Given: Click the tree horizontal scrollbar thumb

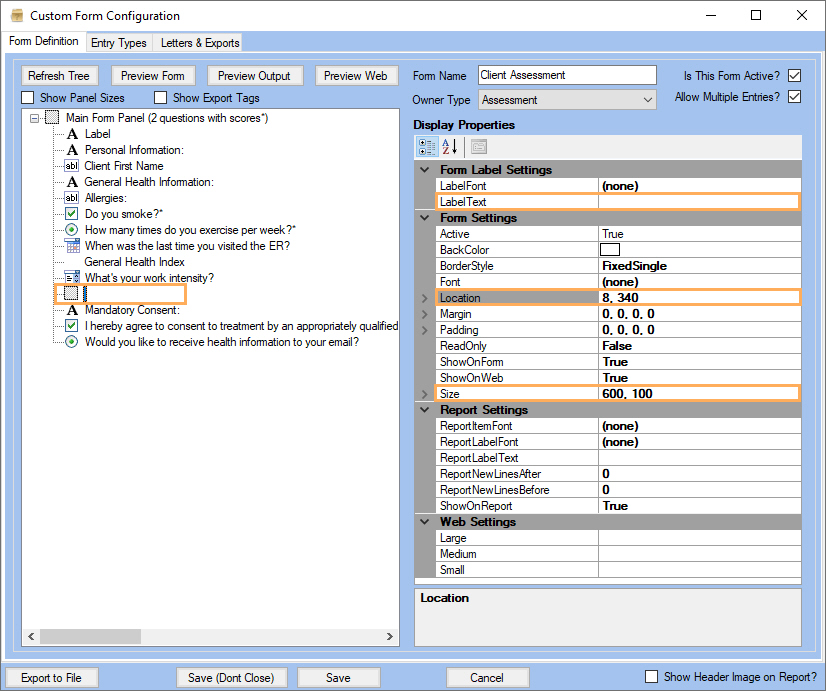Looking at the screenshot, I should (91, 636).
